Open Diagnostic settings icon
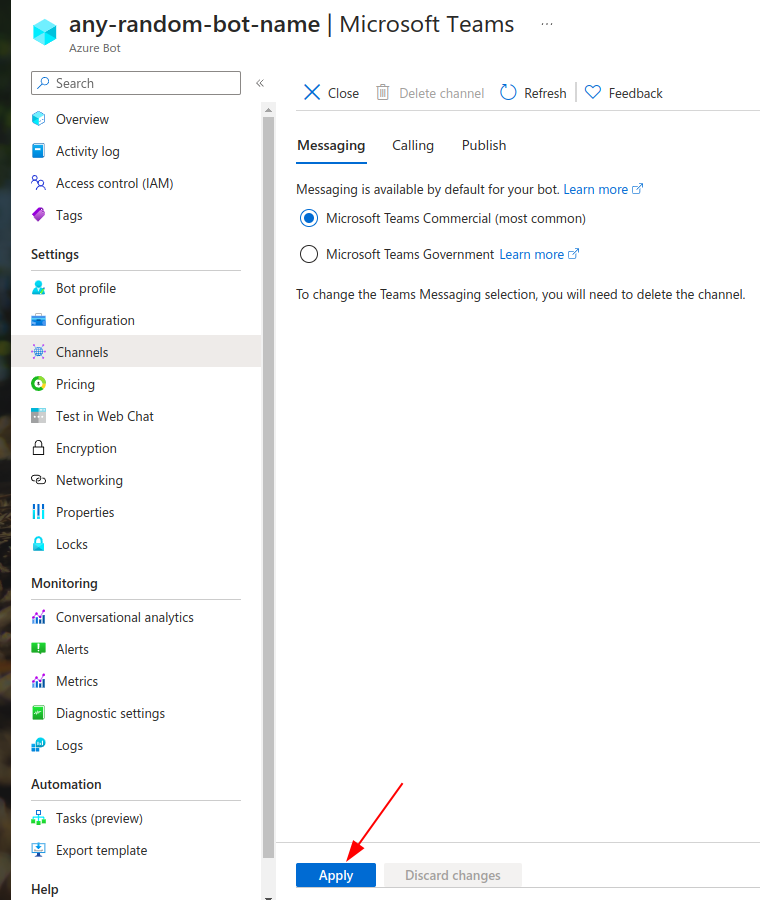 click(x=38, y=713)
